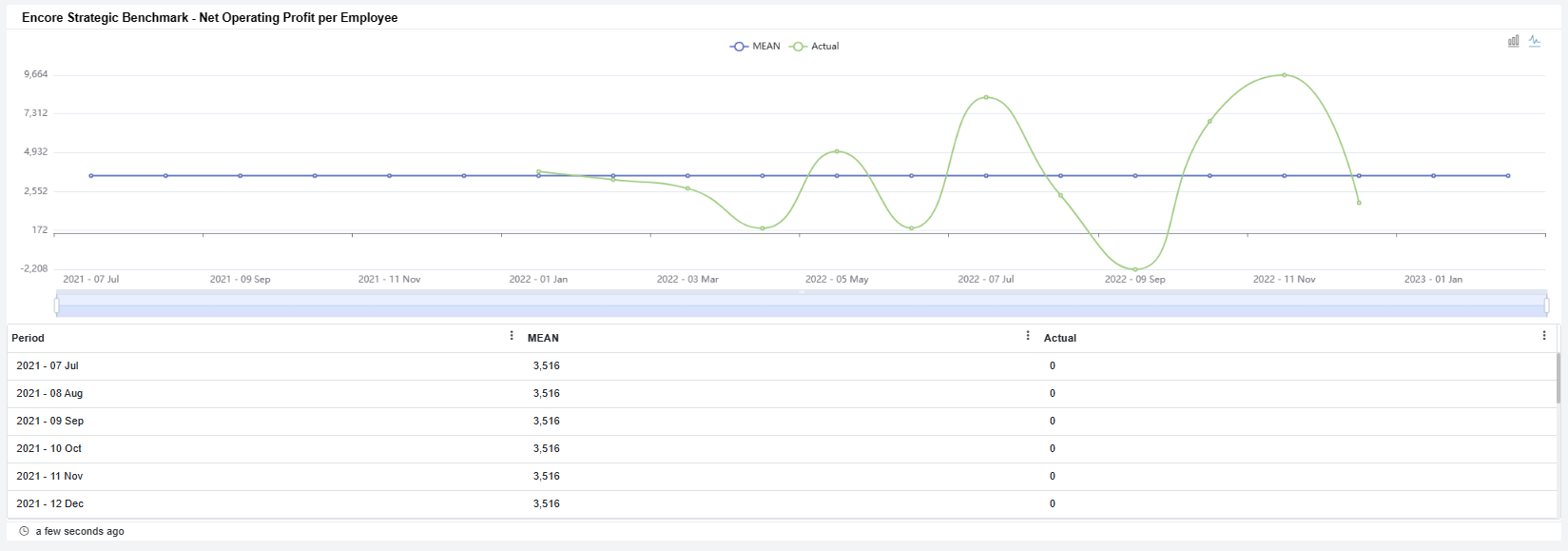Open the Period column menu
The image size is (1568, 551).
(512, 336)
